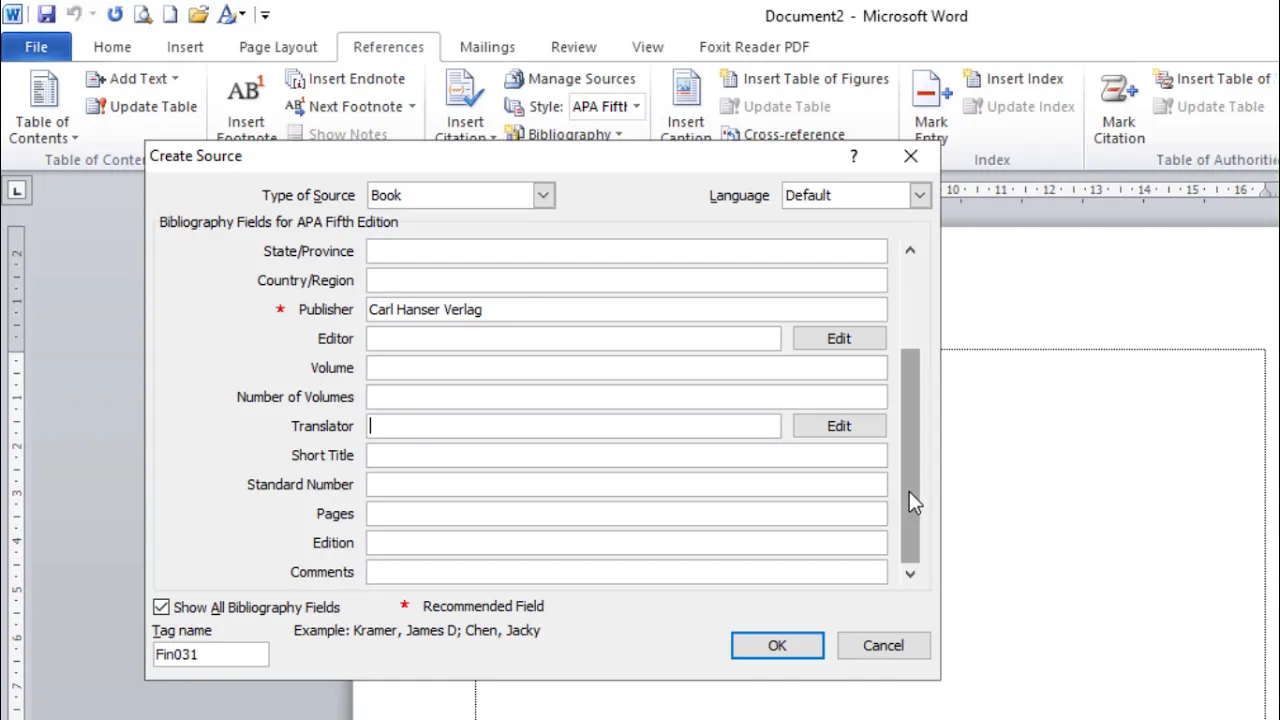Click the Cross-reference command

pyautogui.click(x=783, y=134)
